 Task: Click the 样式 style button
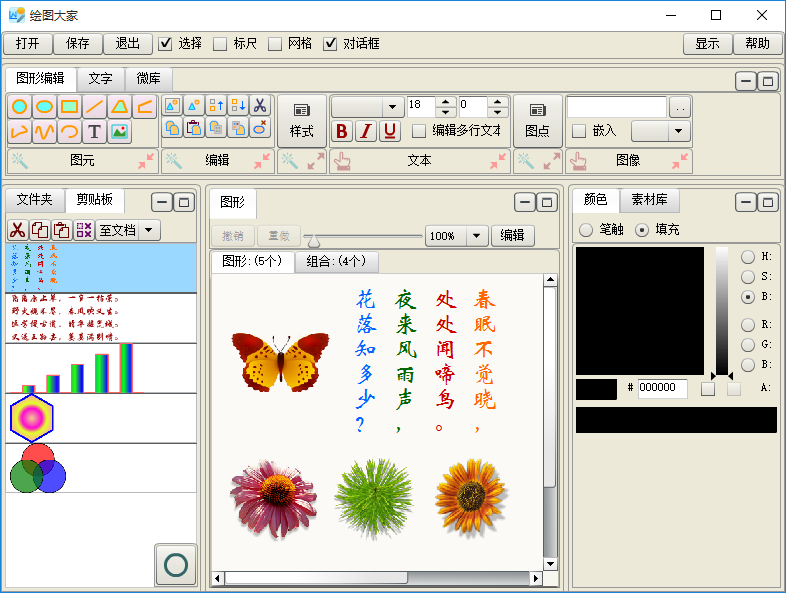click(302, 121)
